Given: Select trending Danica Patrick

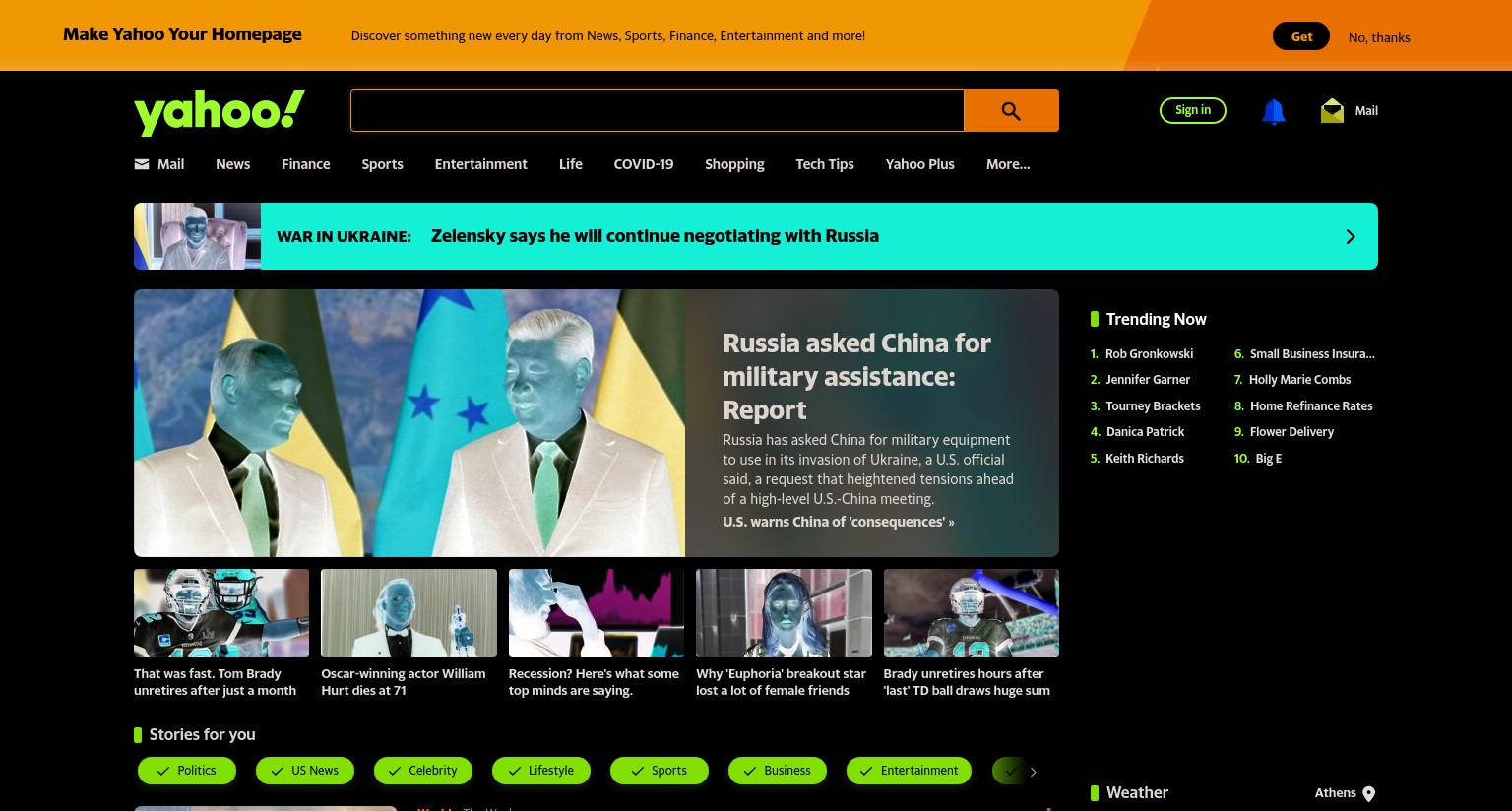Looking at the screenshot, I should [x=1145, y=432].
